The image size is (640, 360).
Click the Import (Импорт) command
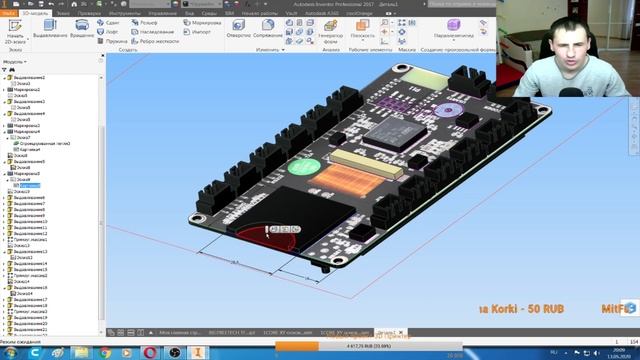click(197, 32)
